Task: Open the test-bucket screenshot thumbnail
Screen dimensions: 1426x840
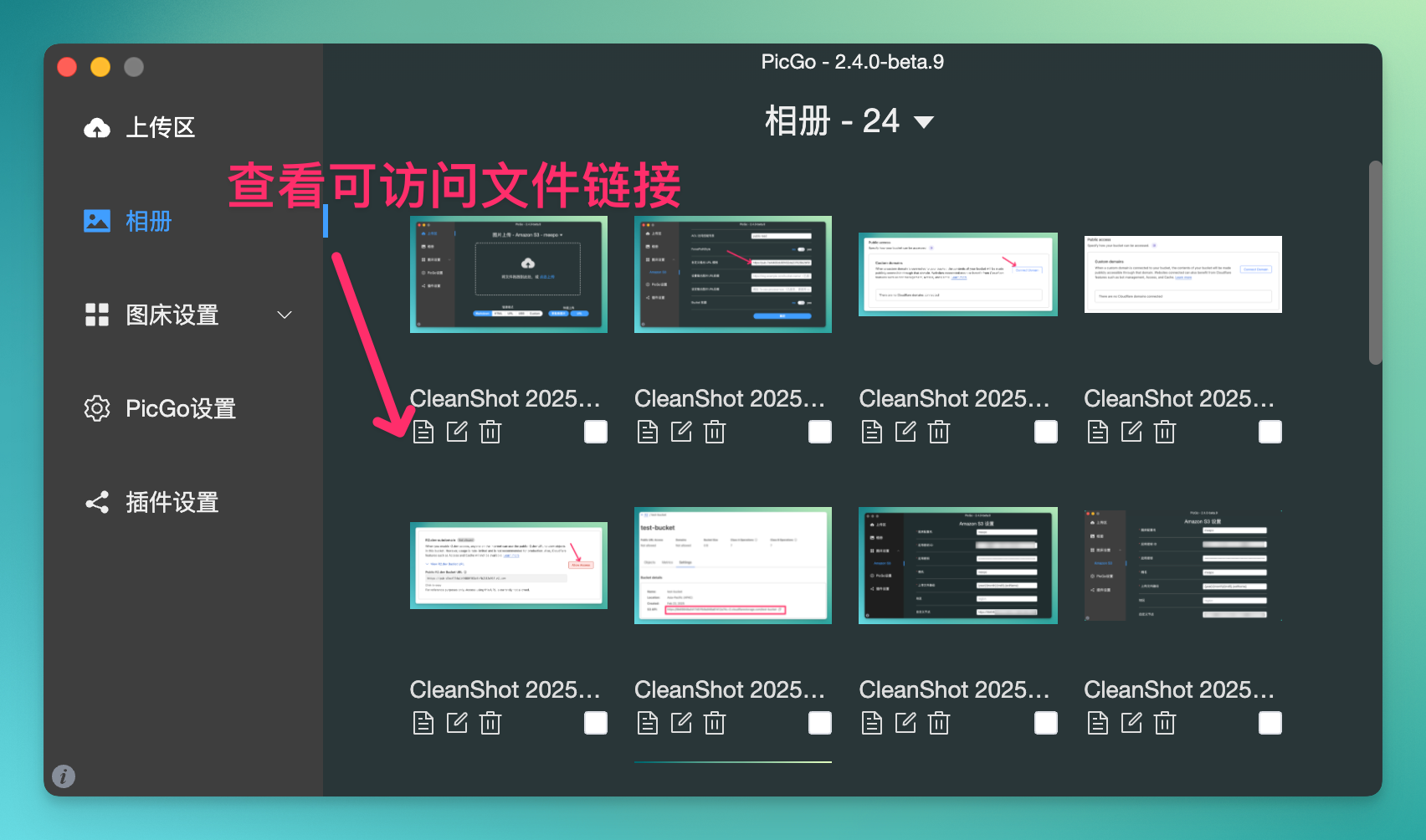Action: [733, 566]
